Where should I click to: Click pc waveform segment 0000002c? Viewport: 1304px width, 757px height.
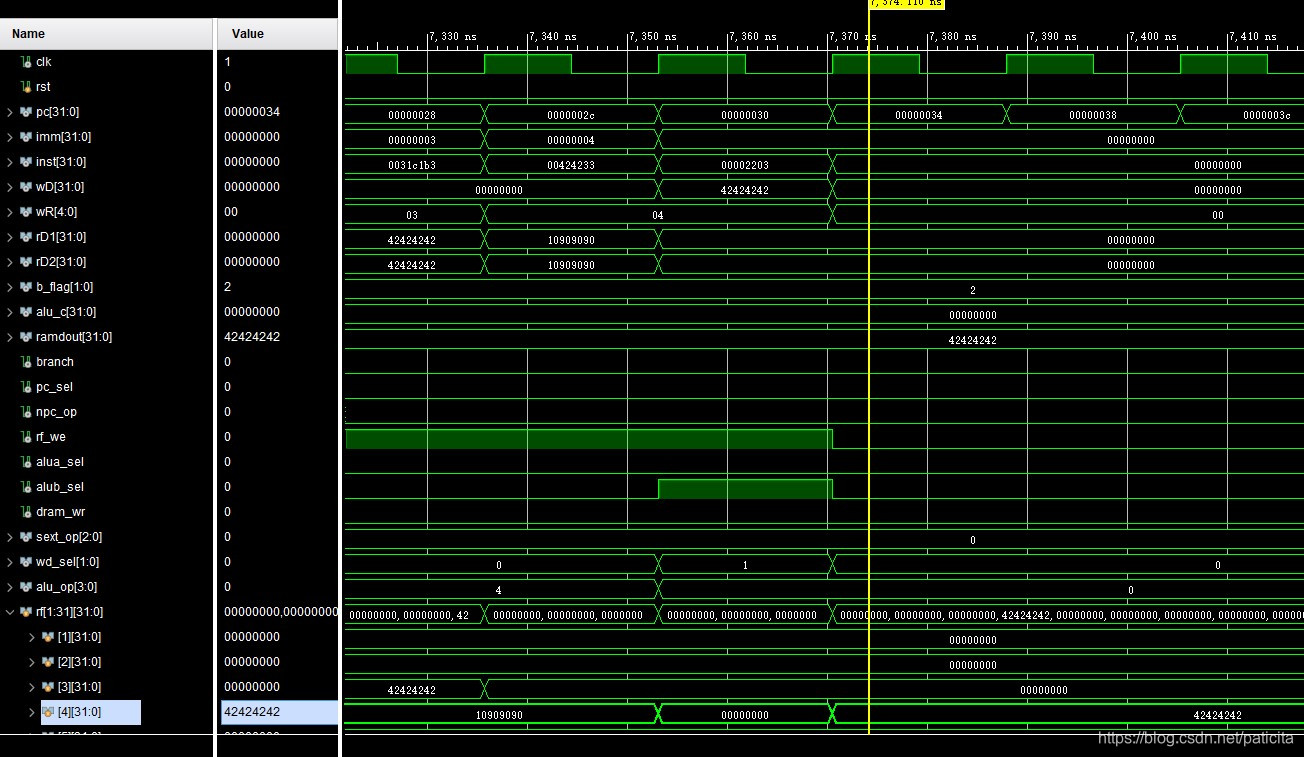pyautogui.click(x=571, y=115)
